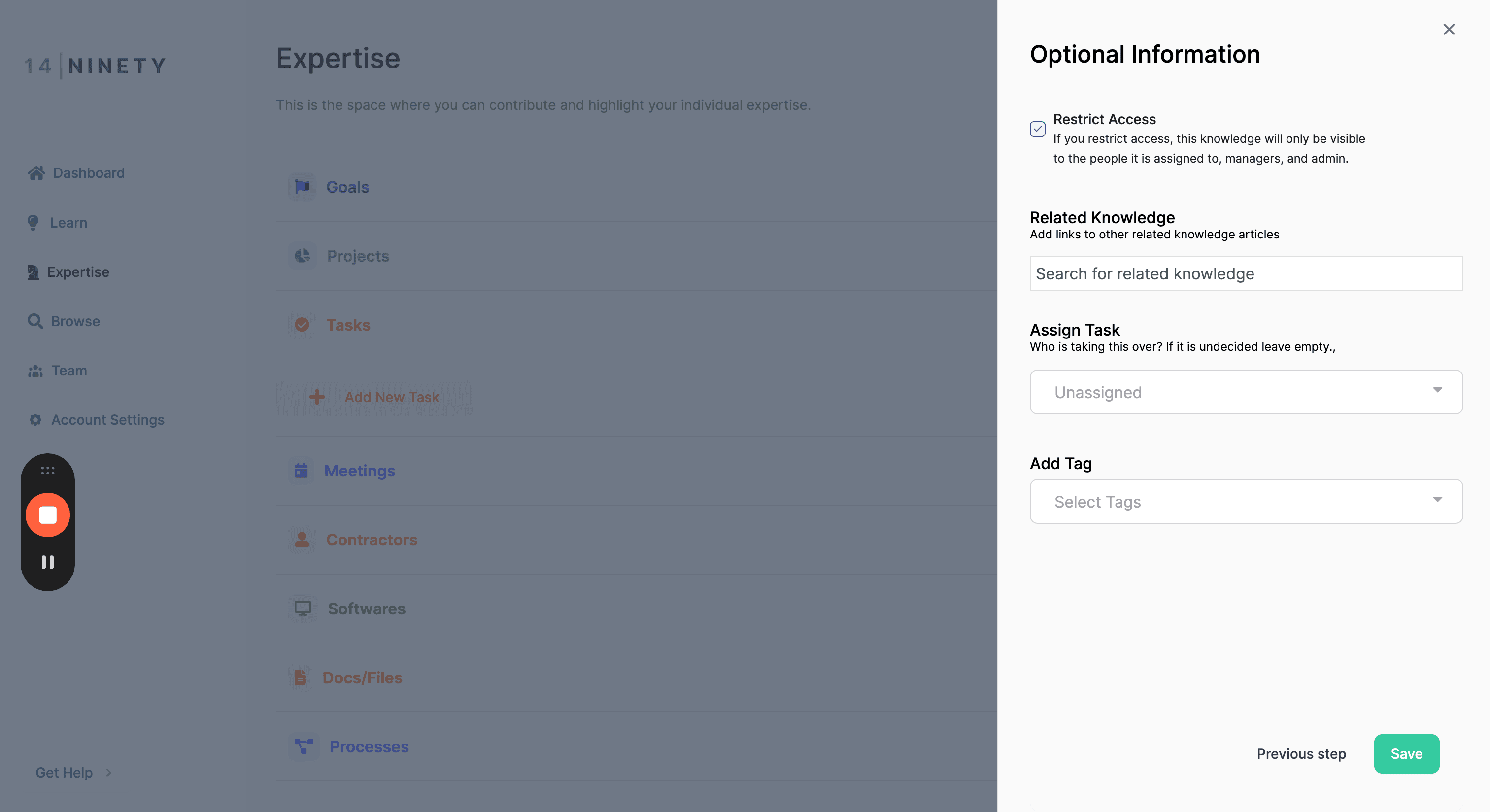Screen dimensions: 1490x812
Task: Open the Unassigned assignee dropdown
Action: pyautogui.click(x=1246, y=392)
